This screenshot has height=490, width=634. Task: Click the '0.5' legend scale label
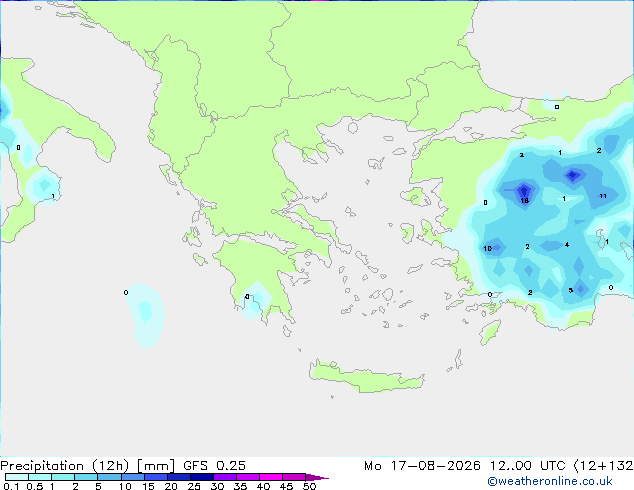[34, 486]
